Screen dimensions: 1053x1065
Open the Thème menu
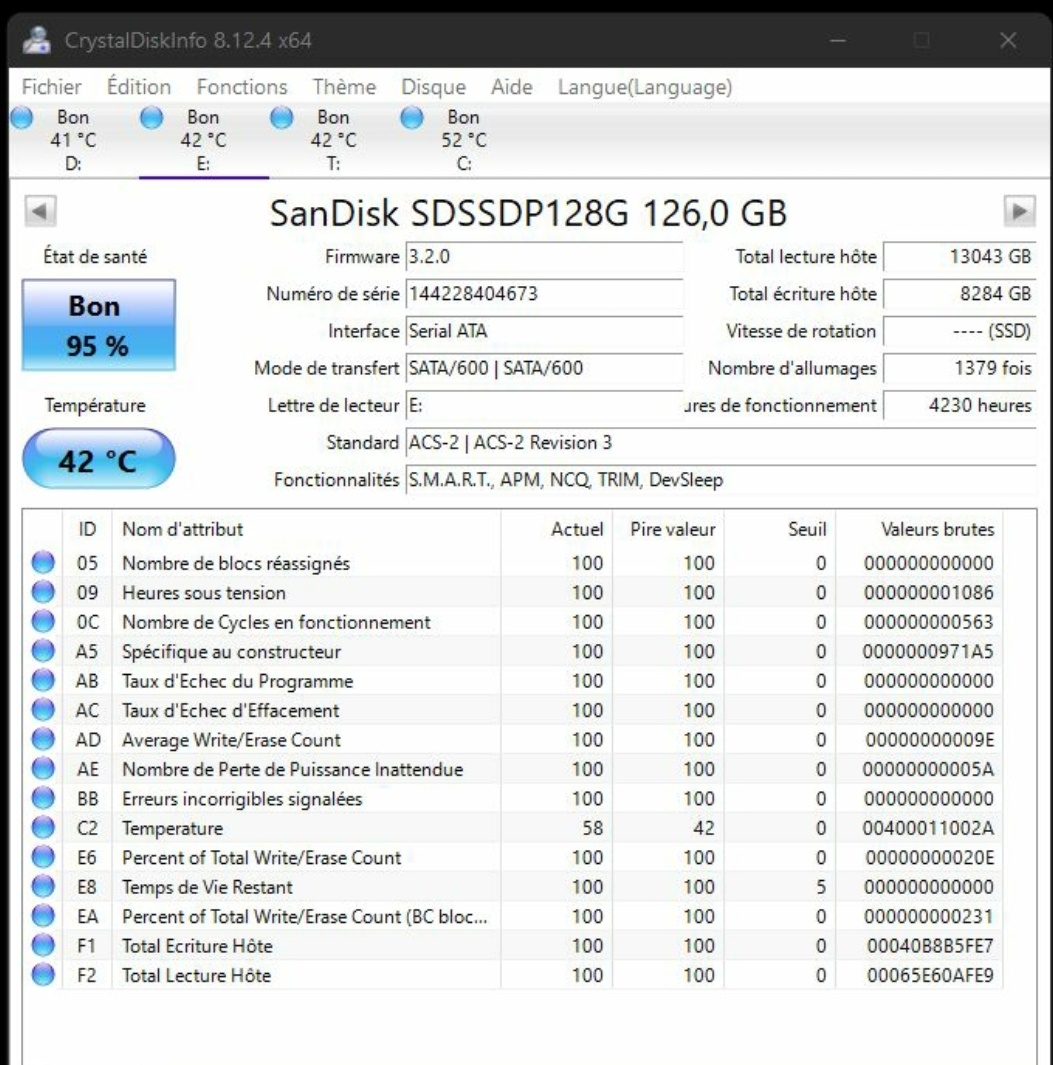pos(344,88)
